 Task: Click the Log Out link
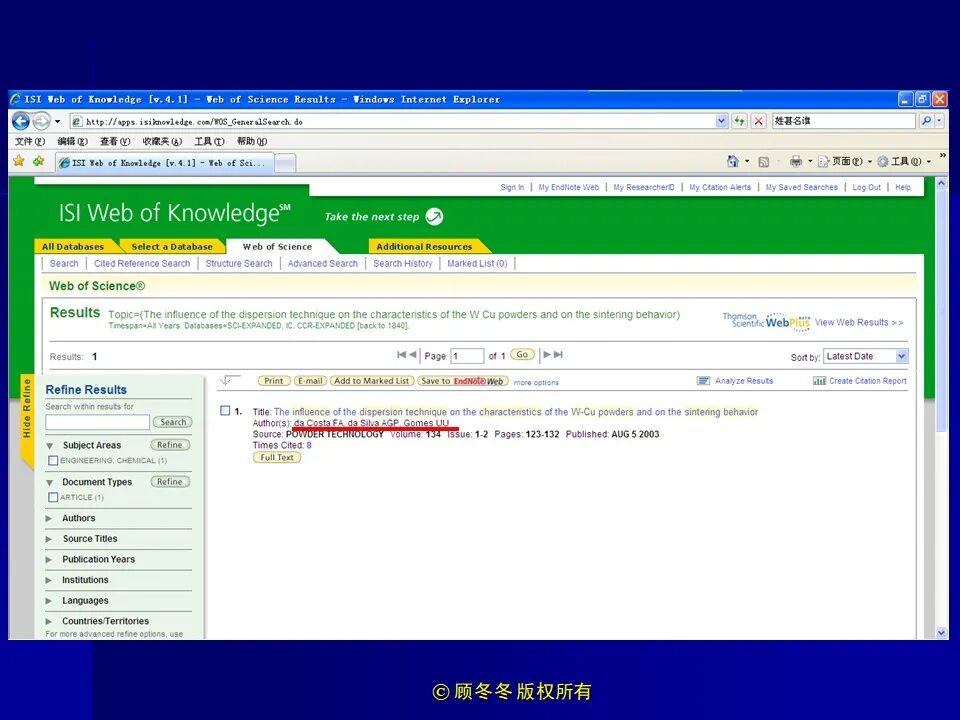(866, 187)
